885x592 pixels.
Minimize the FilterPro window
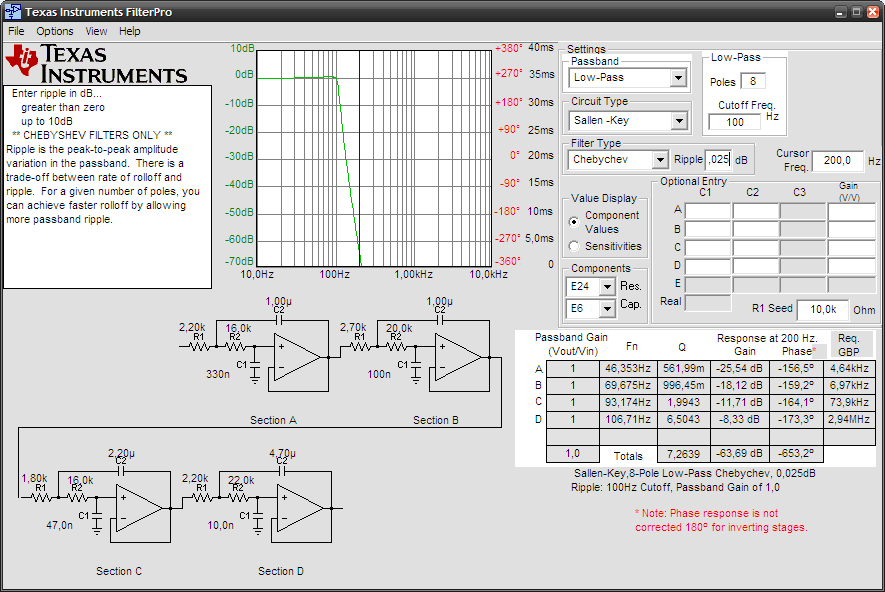click(840, 12)
